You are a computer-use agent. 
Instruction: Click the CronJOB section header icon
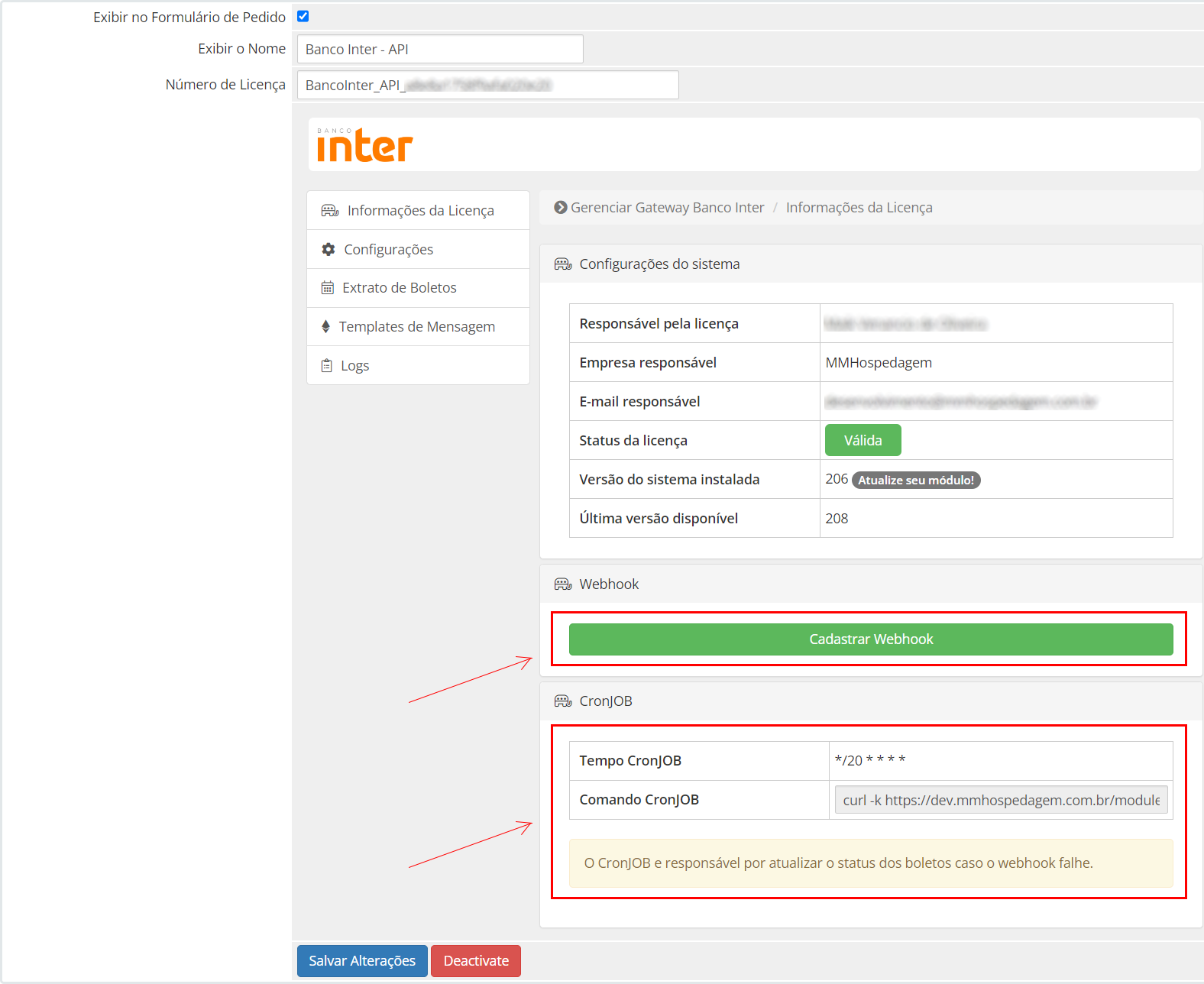(563, 701)
